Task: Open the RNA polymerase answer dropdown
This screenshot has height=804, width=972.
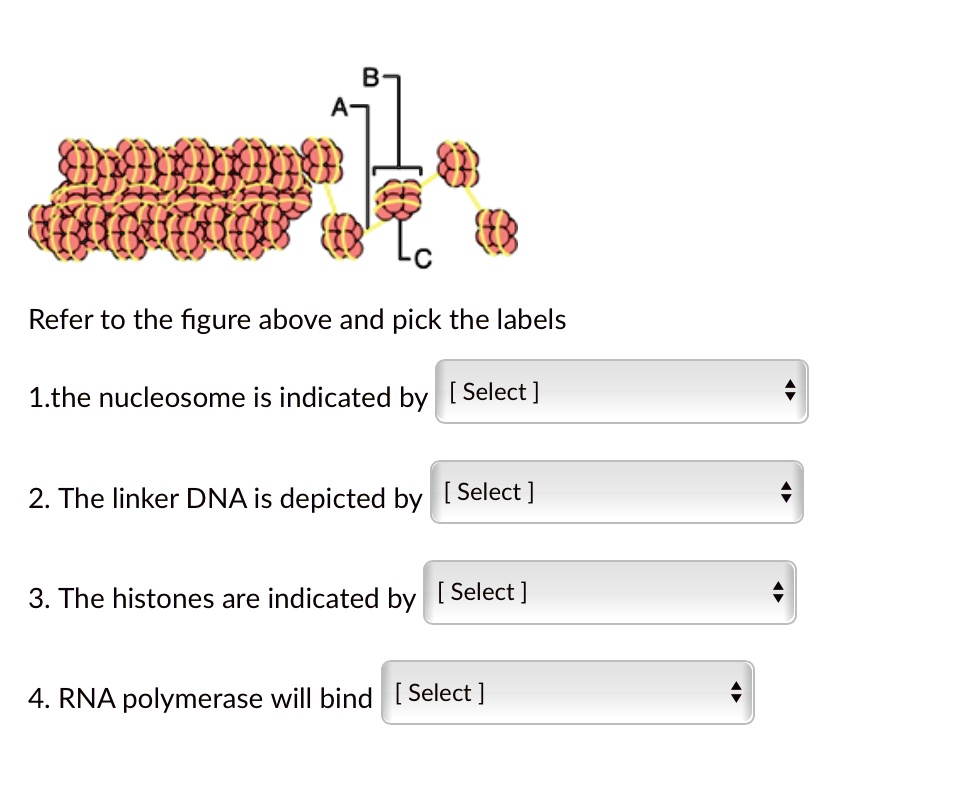Action: point(566,692)
